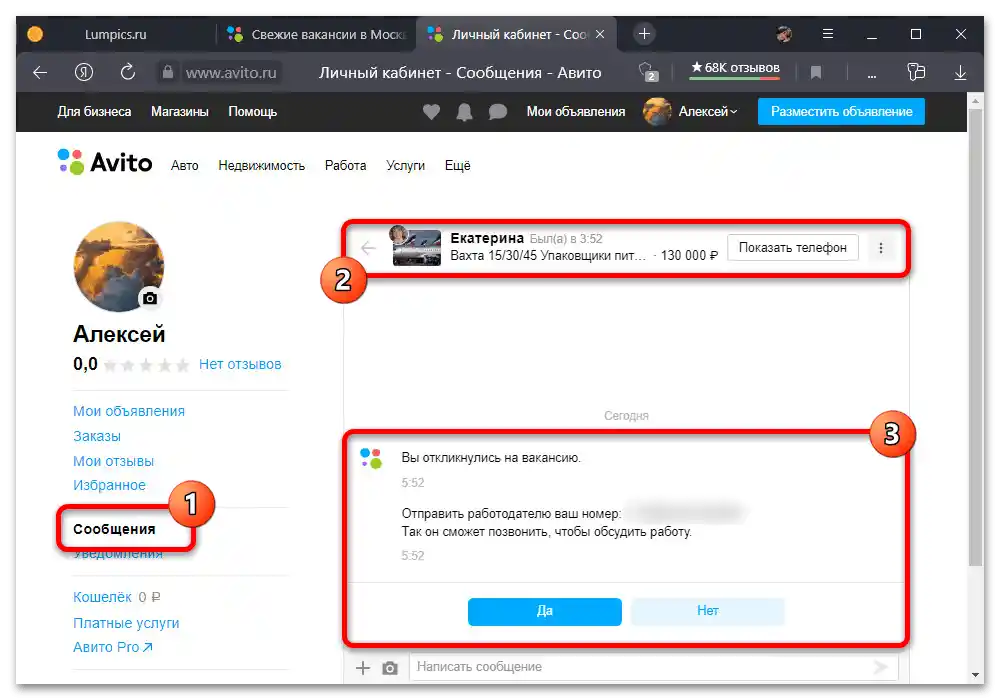
Task: Open the Ещё categories menu
Action: click(x=457, y=166)
